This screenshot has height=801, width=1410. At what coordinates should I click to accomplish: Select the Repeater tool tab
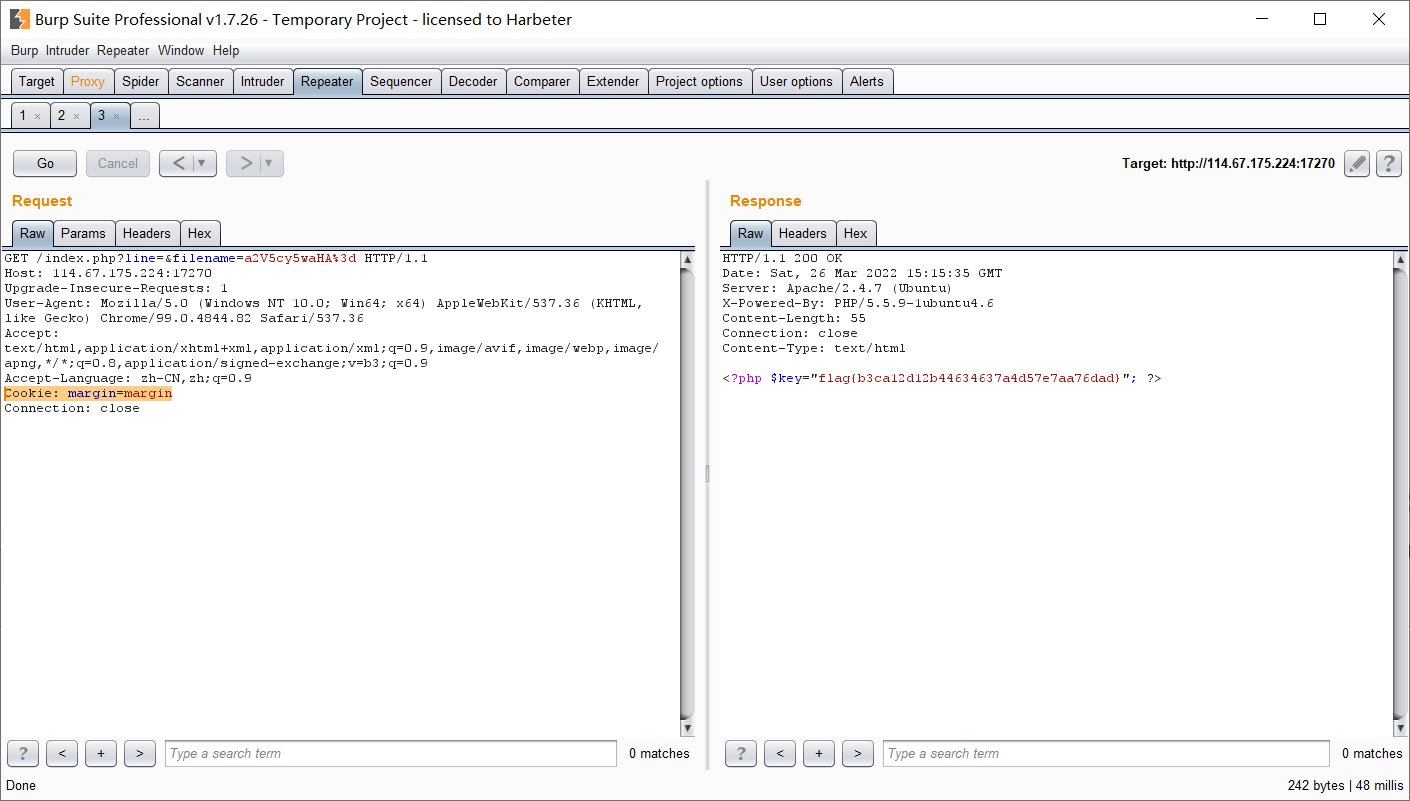click(327, 82)
